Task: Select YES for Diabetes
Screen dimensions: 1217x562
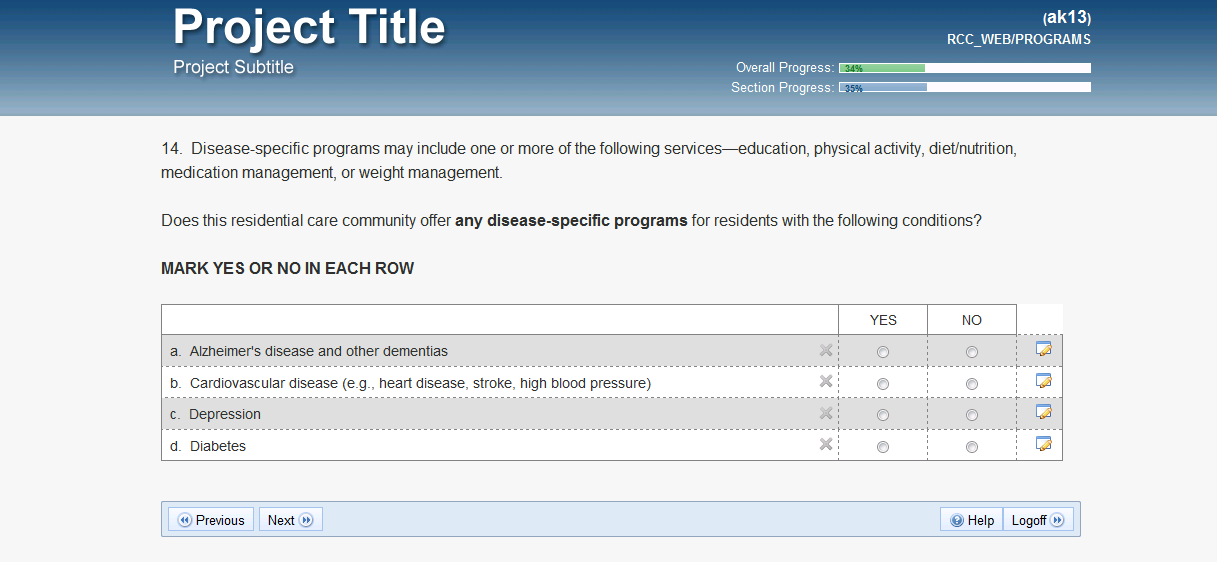Action: click(x=882, y=447)
